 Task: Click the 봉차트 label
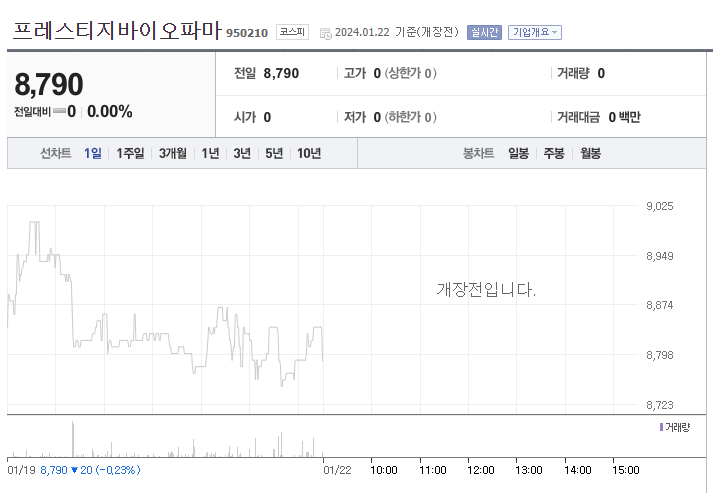coord(478,153)
